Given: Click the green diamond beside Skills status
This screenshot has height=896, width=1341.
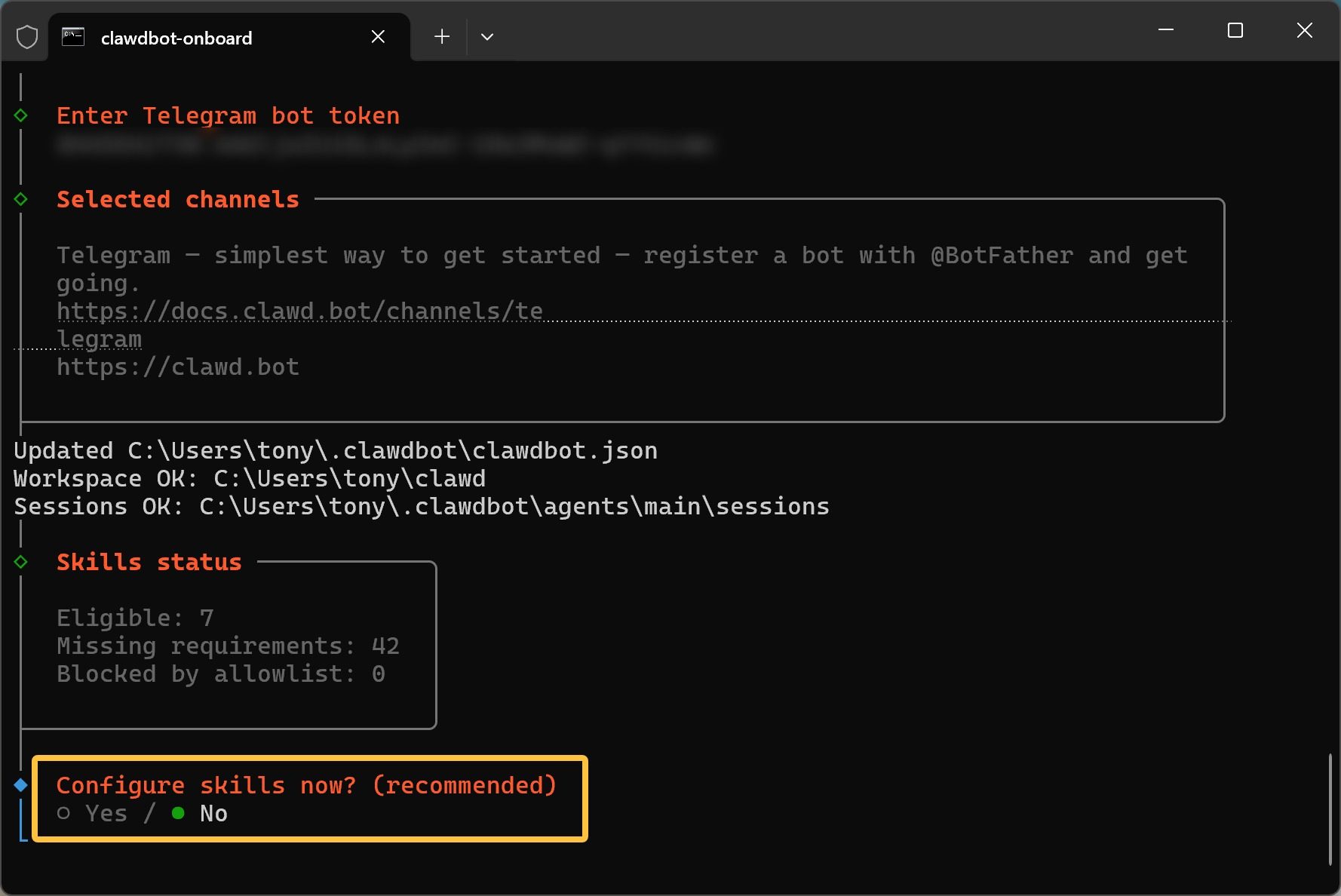Looking at the screenshot, I should click(21, 562).
